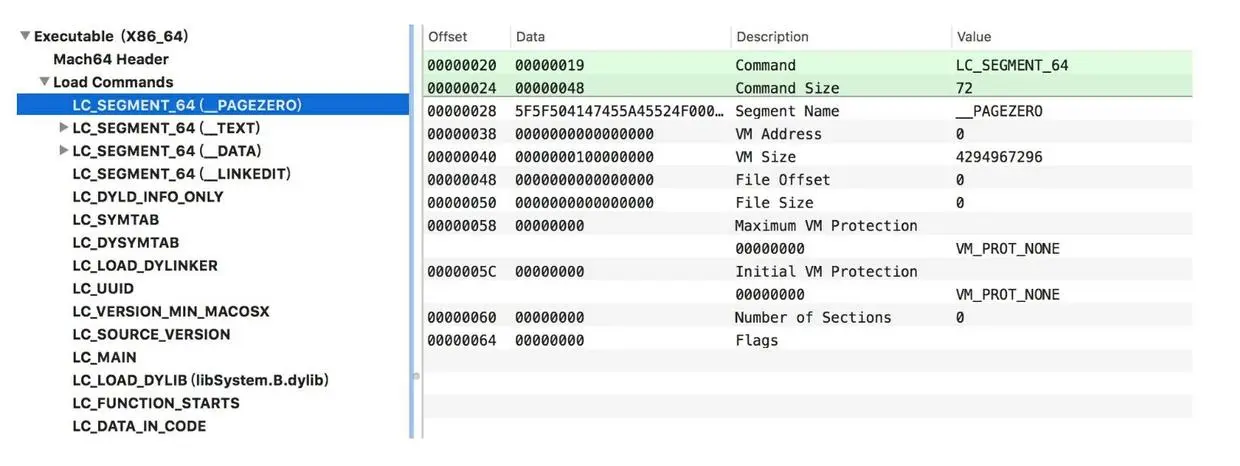Select LC_SEGMENT_64 (__TEXT) tree row

tap(166, 128)
